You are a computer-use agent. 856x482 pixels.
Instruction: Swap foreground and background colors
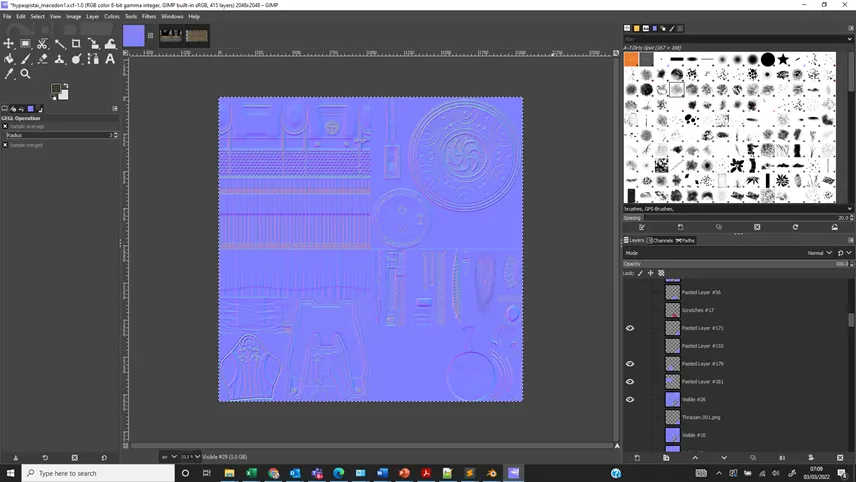[x=66, y=86]
